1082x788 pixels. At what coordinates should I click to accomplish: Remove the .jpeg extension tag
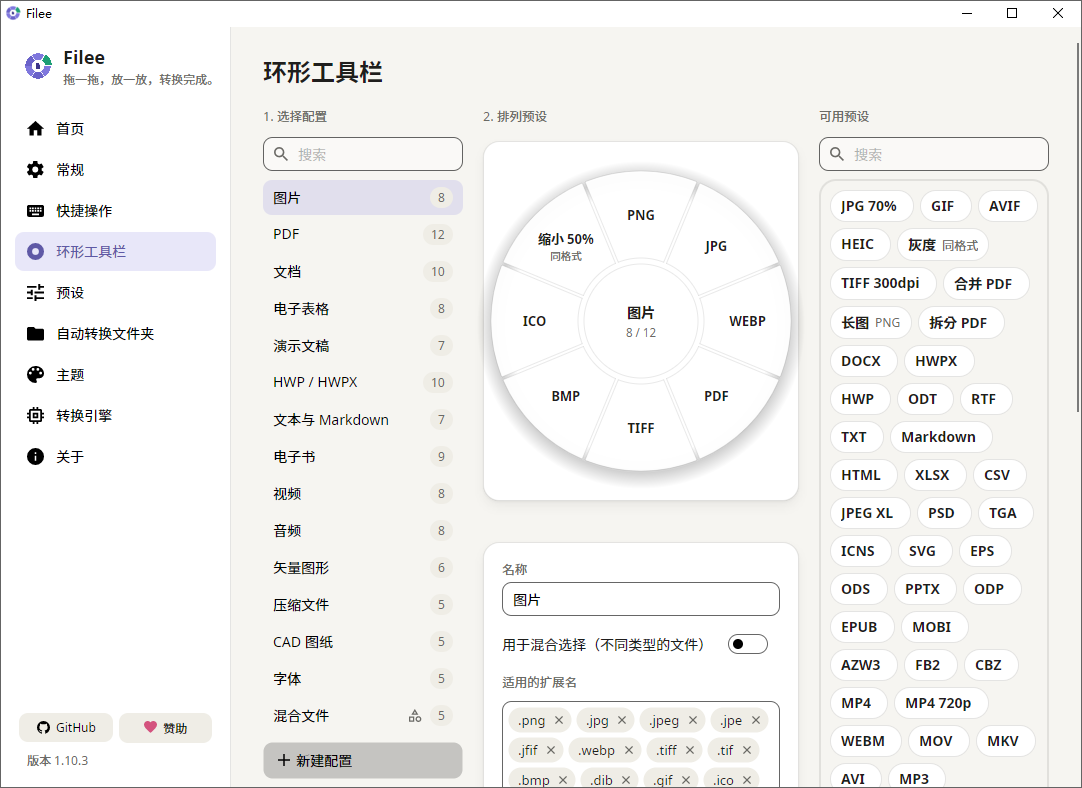pyautogui.click(x=693, y=720)
